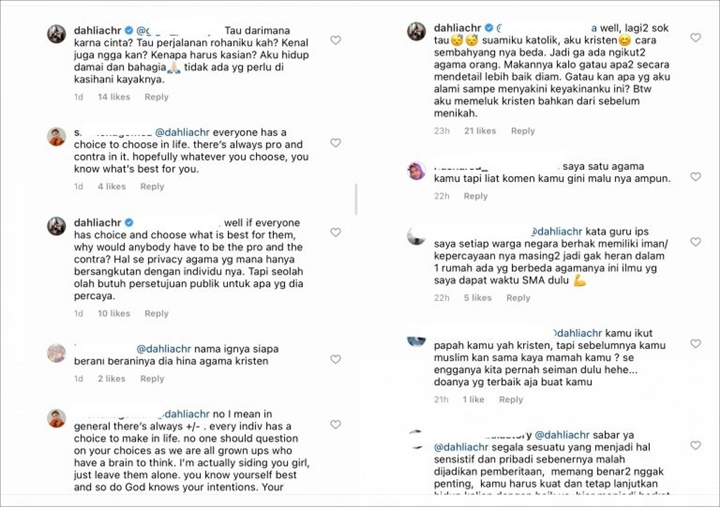Toggle like on "well, lagi2 sok tau" comment

[x=693, y=37]
